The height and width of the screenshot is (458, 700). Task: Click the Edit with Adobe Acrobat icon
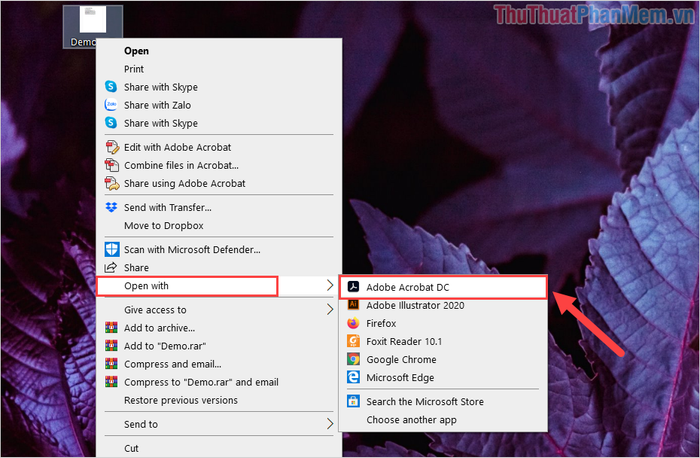coord(112,147)
